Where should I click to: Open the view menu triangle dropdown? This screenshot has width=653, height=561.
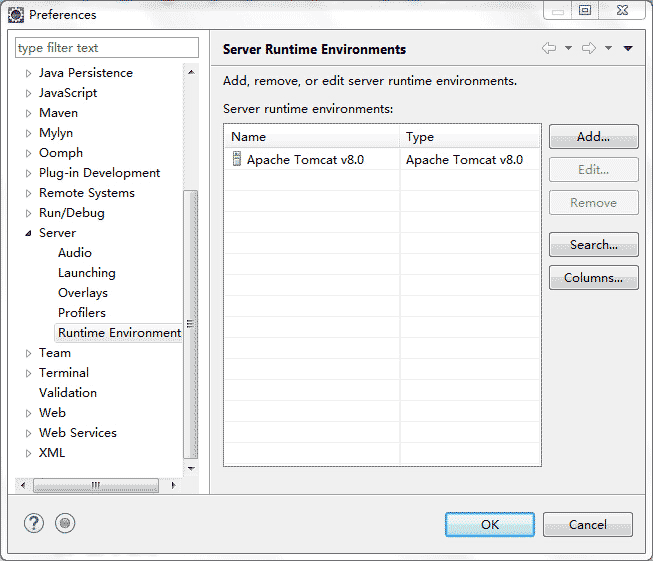click(x=628, y=48)
